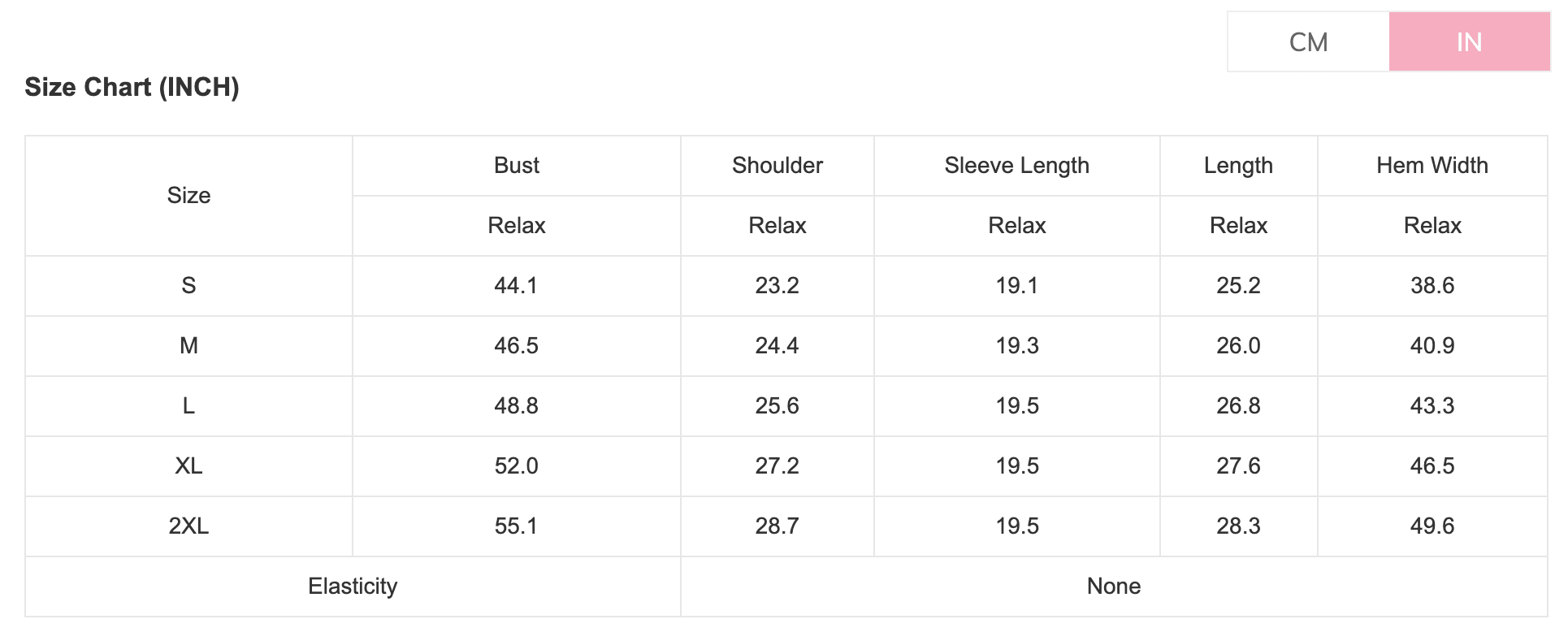Switch size chart to CM units

click(x=1308, y=41)
